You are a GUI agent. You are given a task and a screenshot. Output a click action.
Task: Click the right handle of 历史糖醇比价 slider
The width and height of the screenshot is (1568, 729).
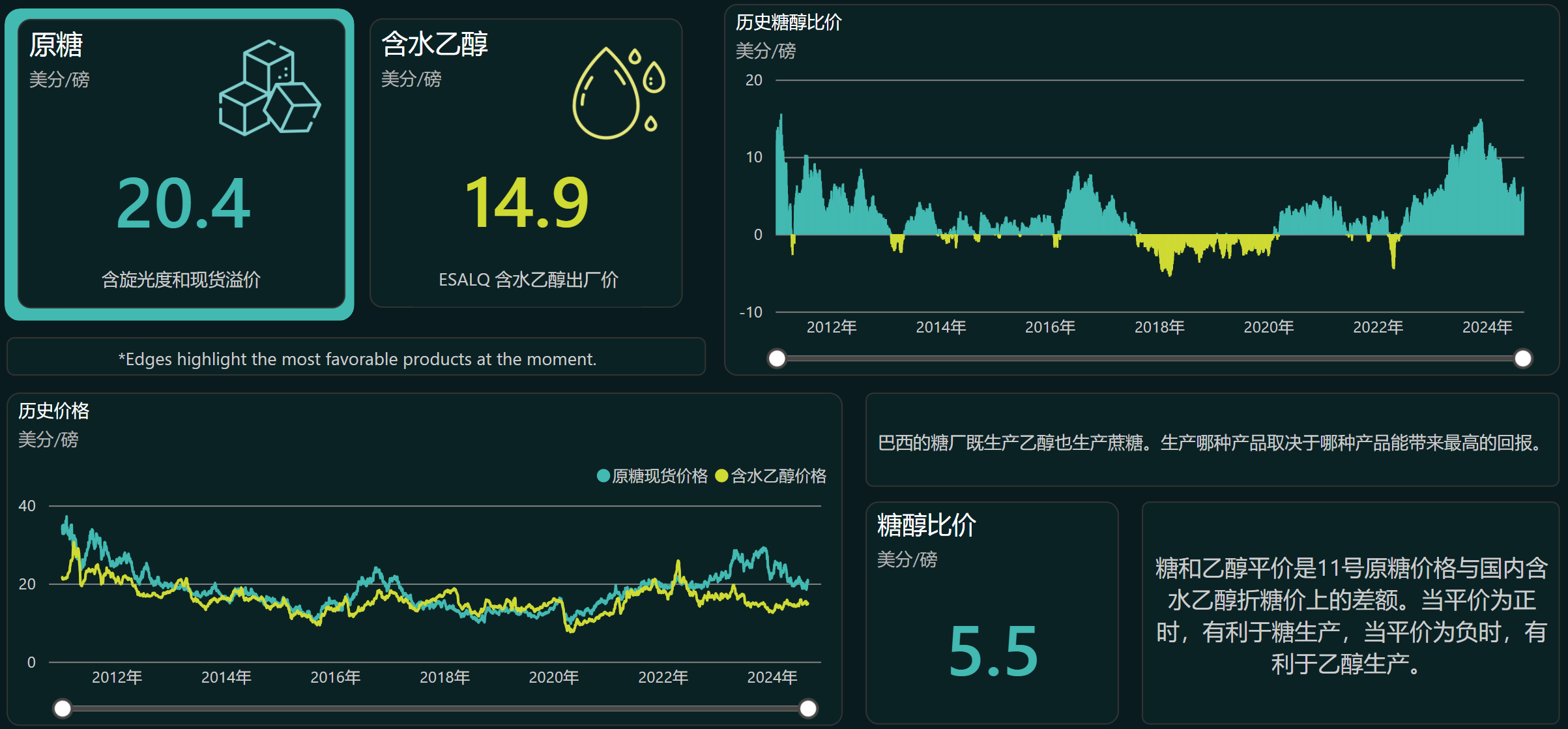[1523, 359]
